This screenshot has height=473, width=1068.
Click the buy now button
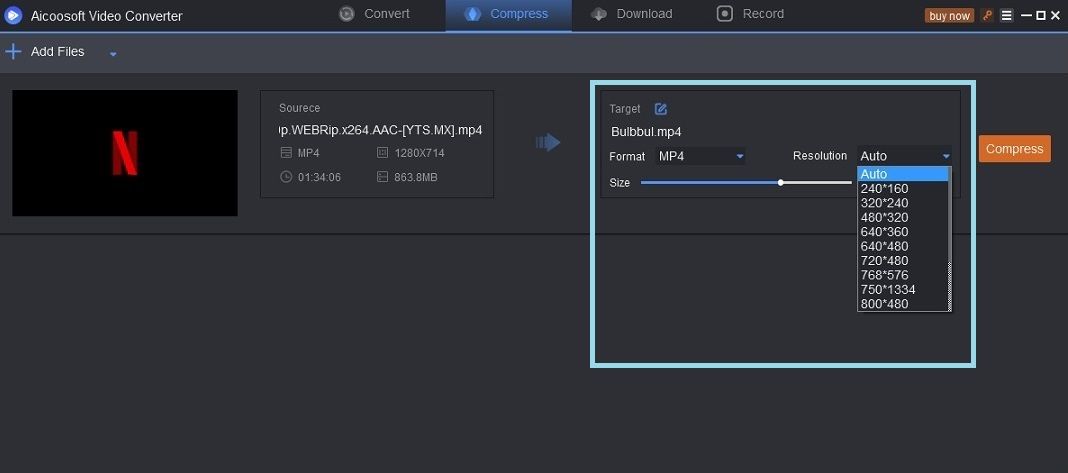coord(949,16)
